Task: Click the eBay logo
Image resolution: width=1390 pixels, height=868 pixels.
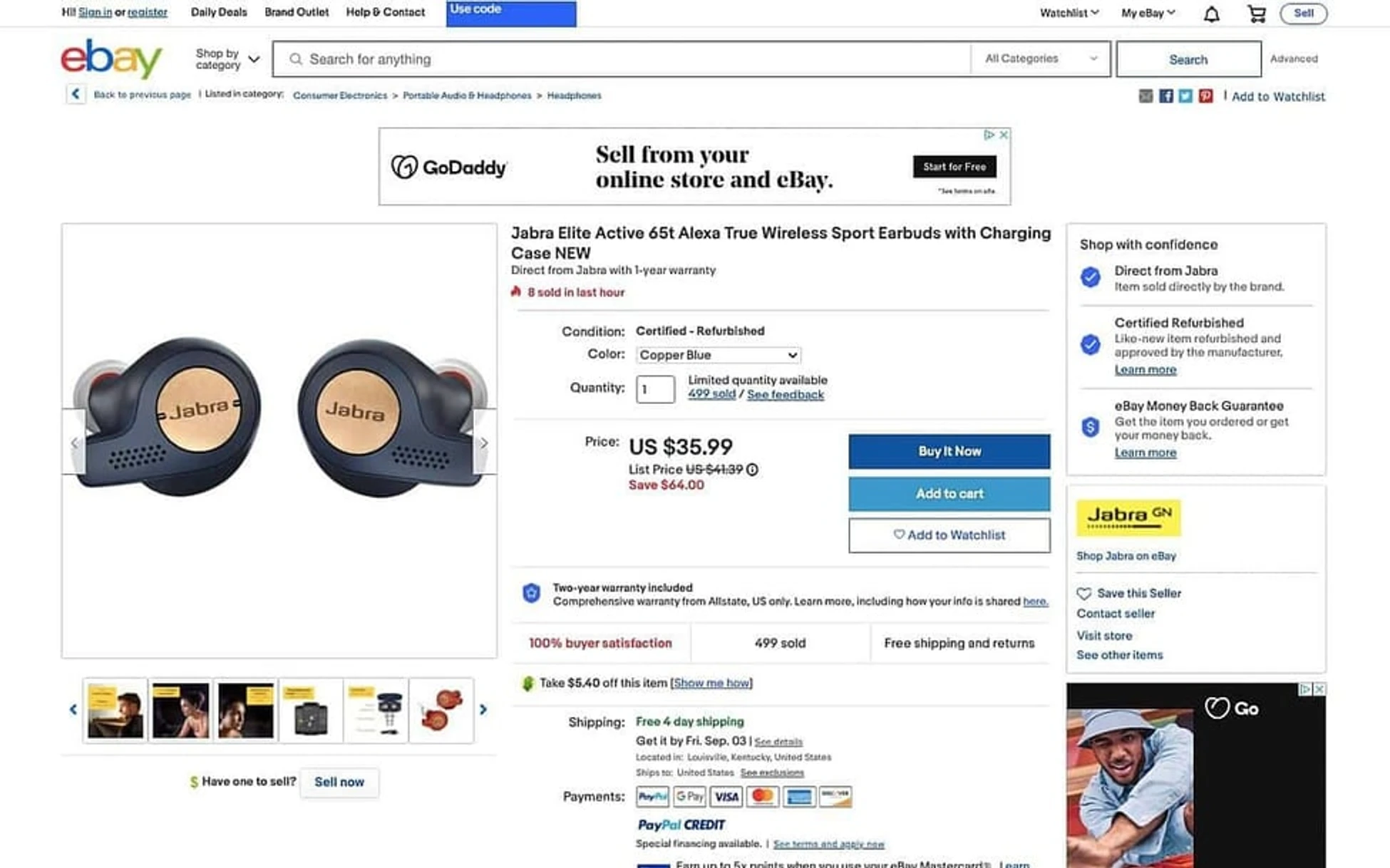Action: click(x=111, y=58)
